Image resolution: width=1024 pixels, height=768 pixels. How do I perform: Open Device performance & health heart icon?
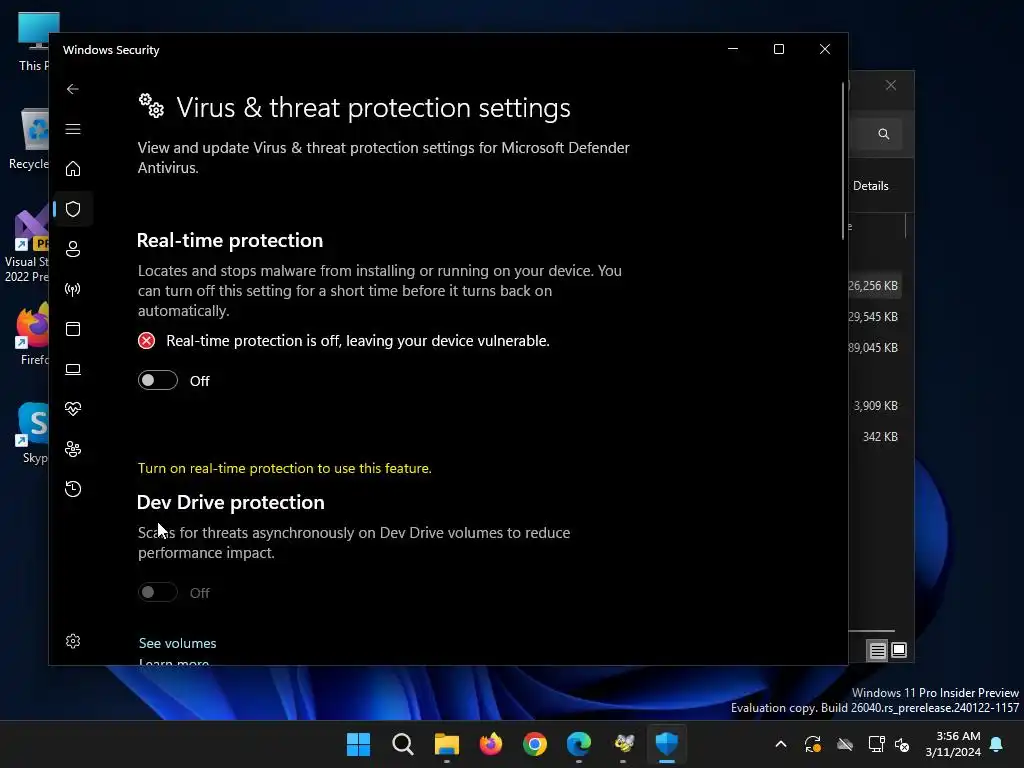[x=72, y=409]
